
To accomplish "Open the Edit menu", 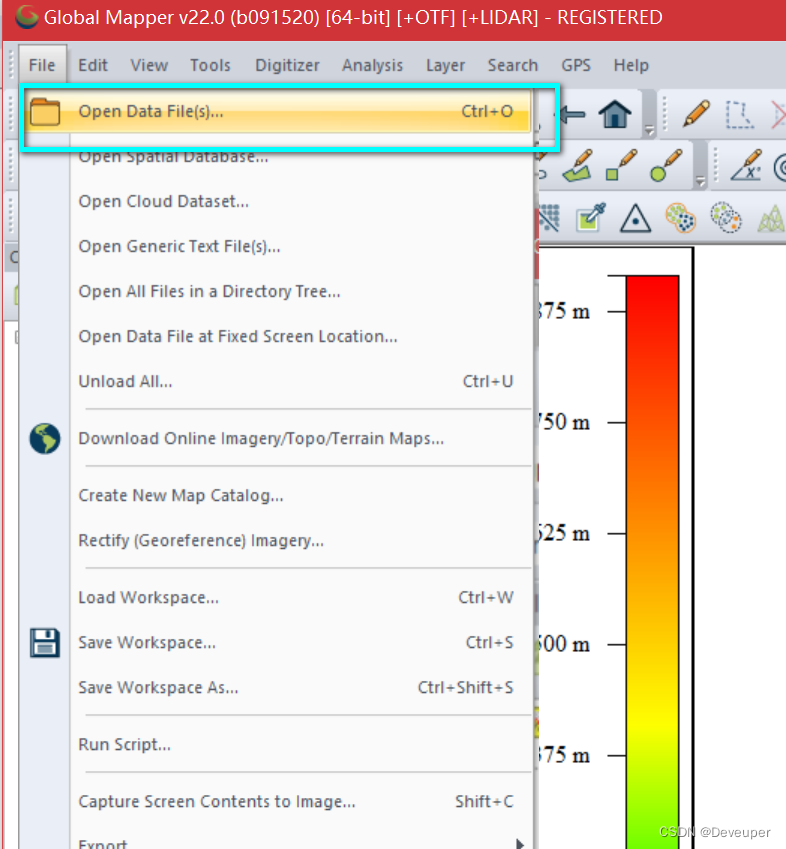I will tap(93, 66).
